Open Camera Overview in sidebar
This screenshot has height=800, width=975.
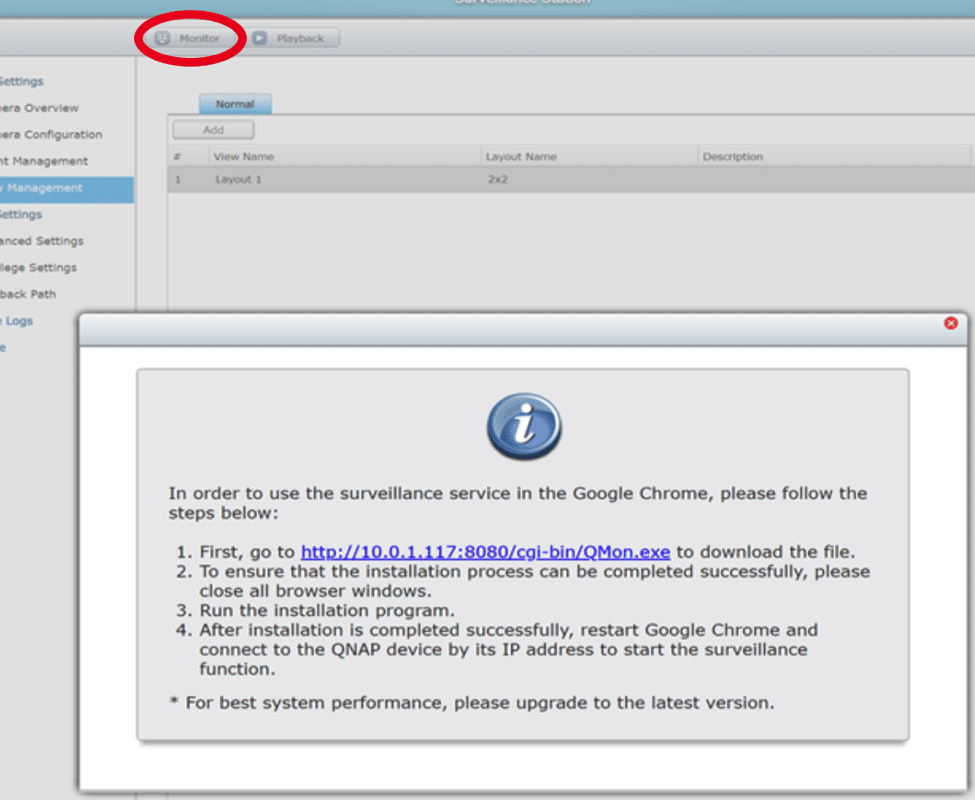click(x=39, y=108)
